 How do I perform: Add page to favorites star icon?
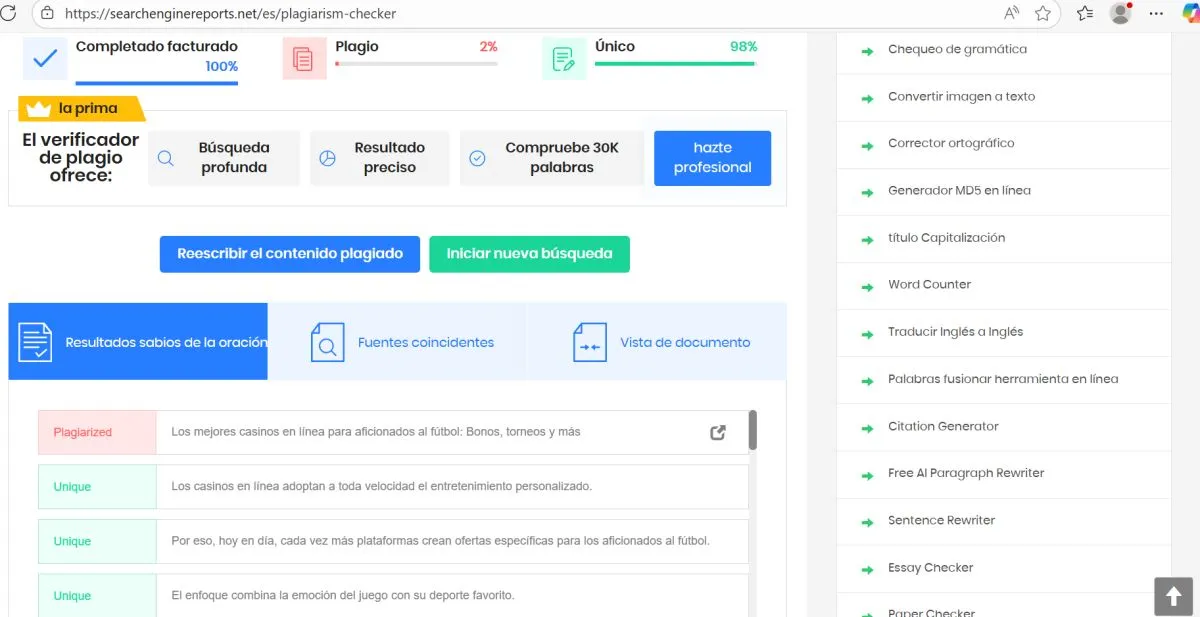[x=1043, y=13]
